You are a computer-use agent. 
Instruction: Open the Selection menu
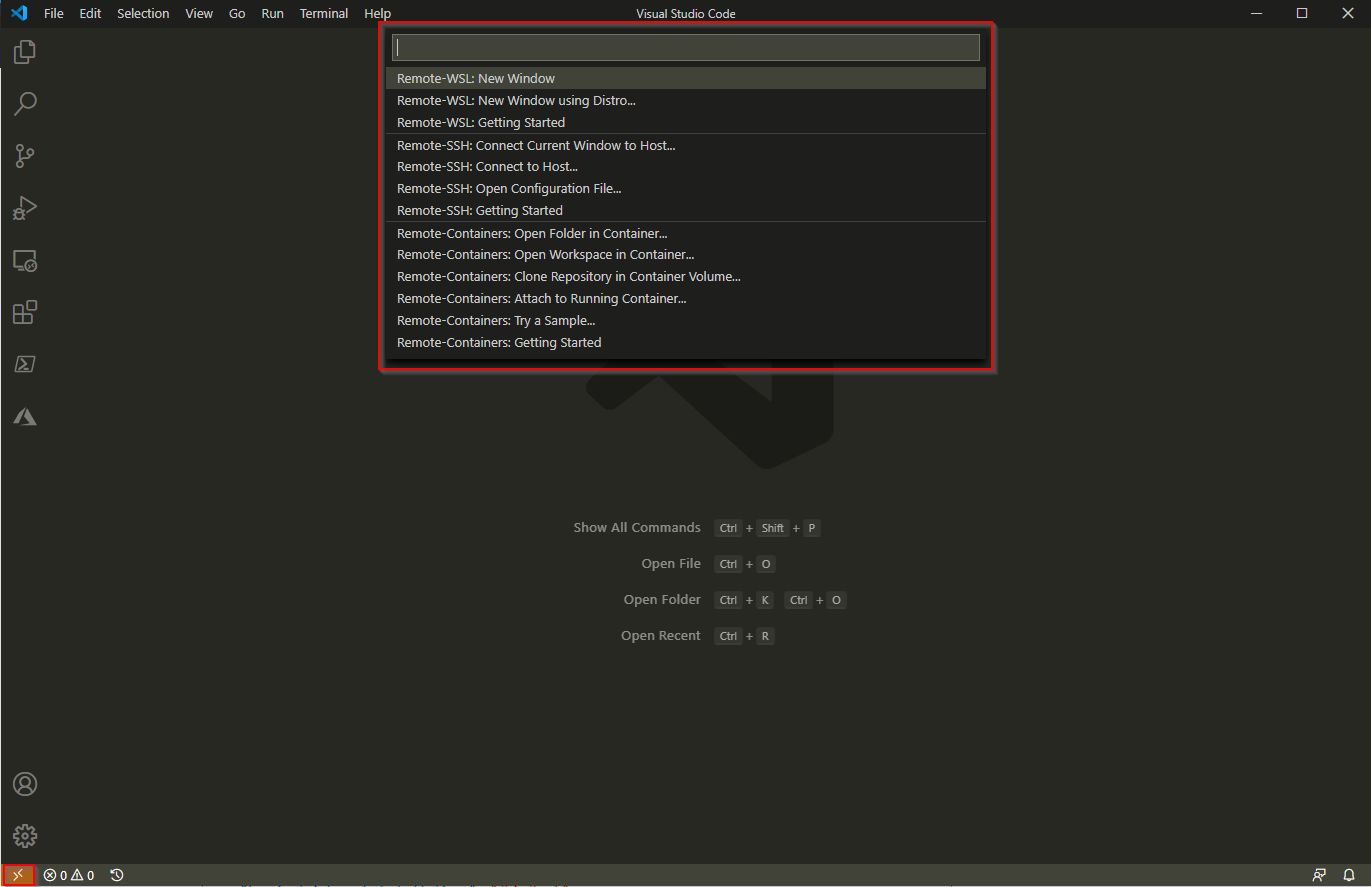143,13
